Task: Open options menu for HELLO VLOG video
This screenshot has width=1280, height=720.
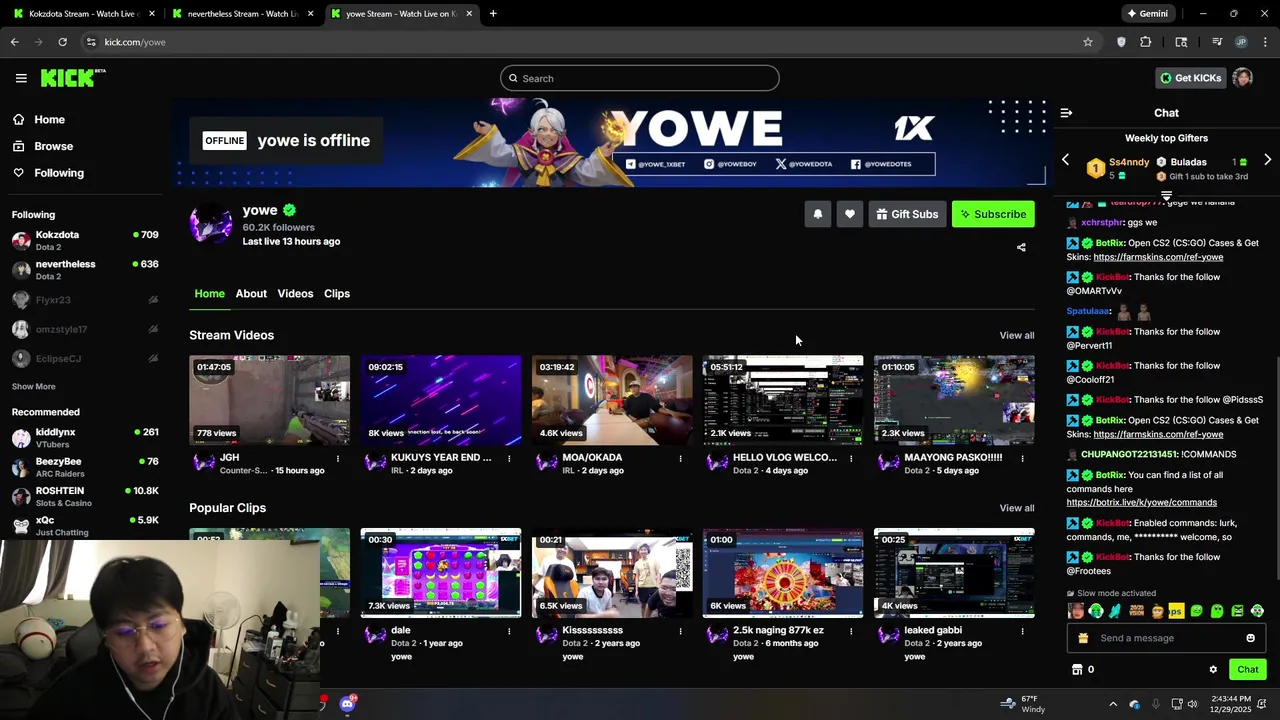Action: tap(851, 459)
